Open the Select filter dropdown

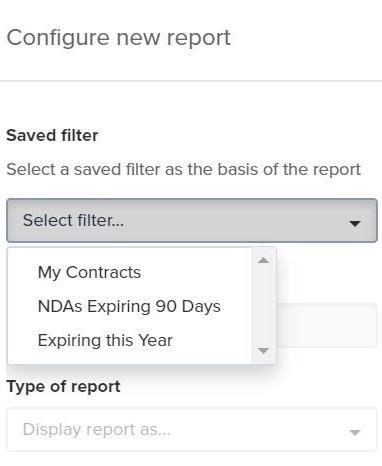[x=192, y=220]
